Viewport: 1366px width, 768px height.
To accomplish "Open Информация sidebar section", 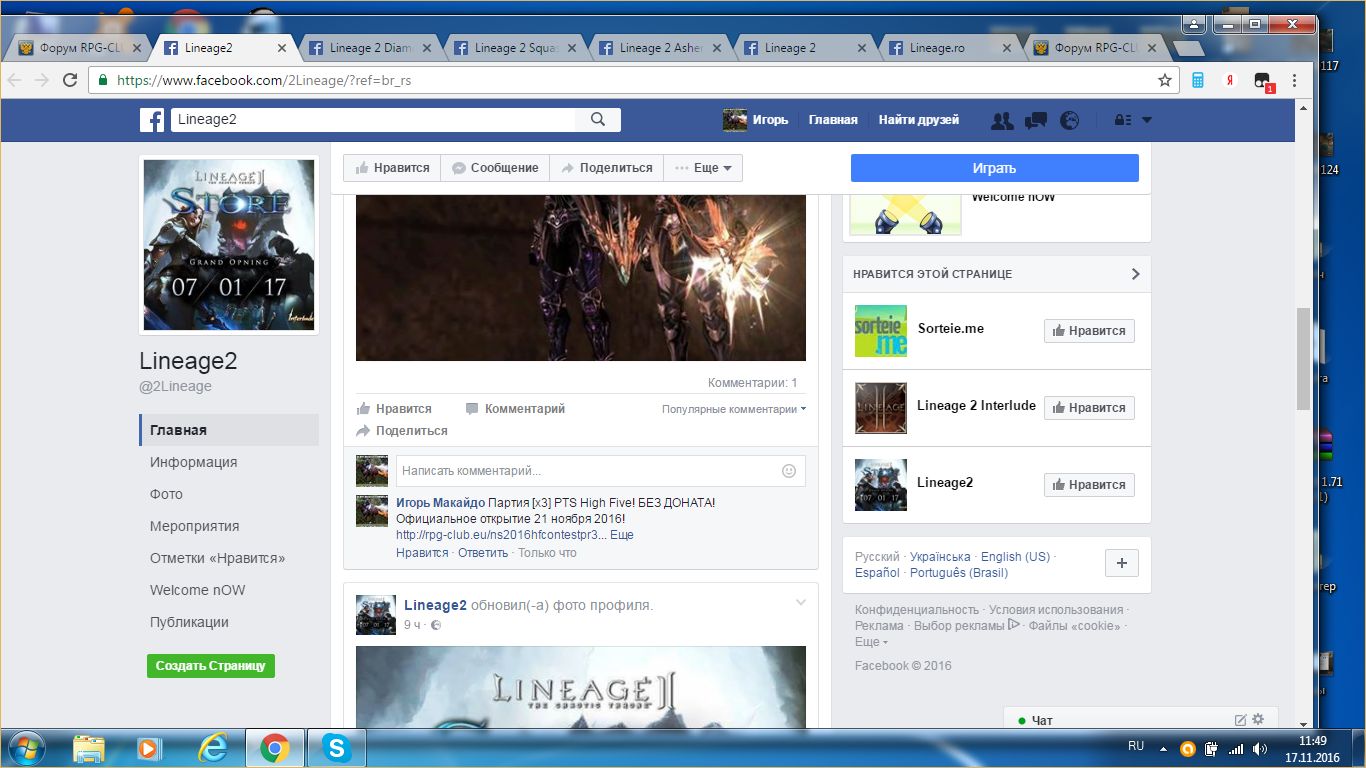I will (x=194, y=462).
